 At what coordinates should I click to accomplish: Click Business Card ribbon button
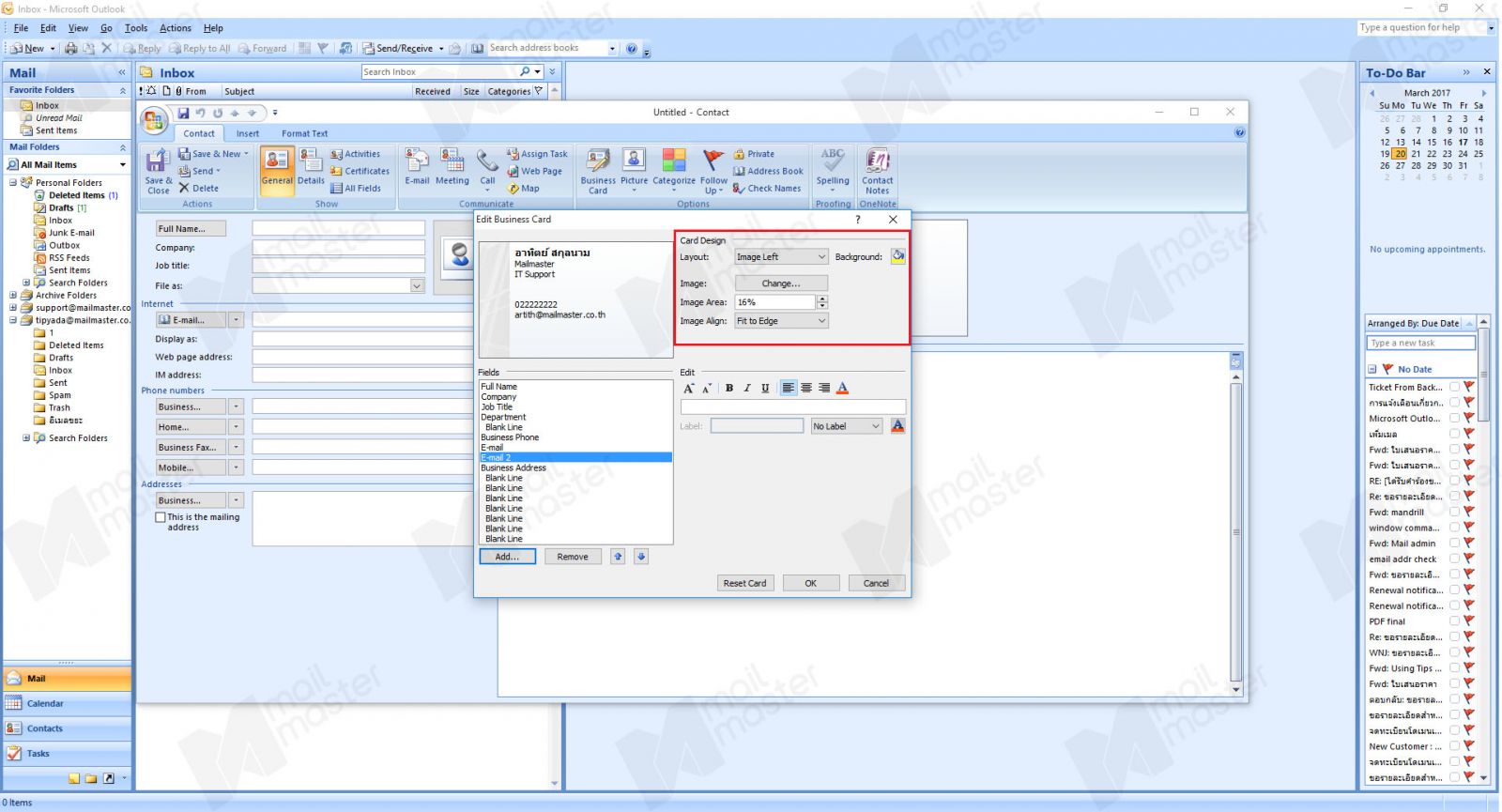coord(598,171)
